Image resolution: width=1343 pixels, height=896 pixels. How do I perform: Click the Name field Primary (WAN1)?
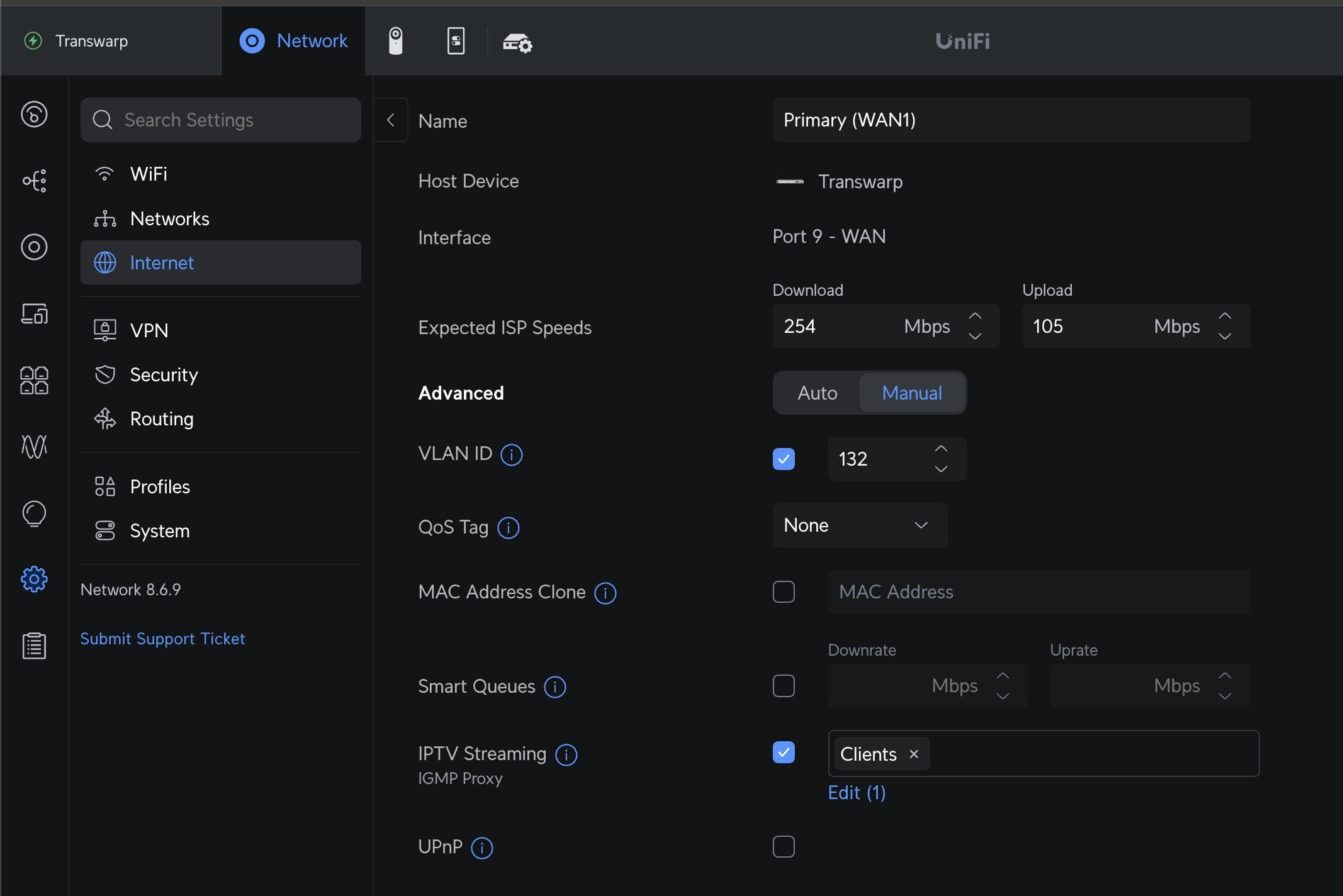coord(1011,120)
